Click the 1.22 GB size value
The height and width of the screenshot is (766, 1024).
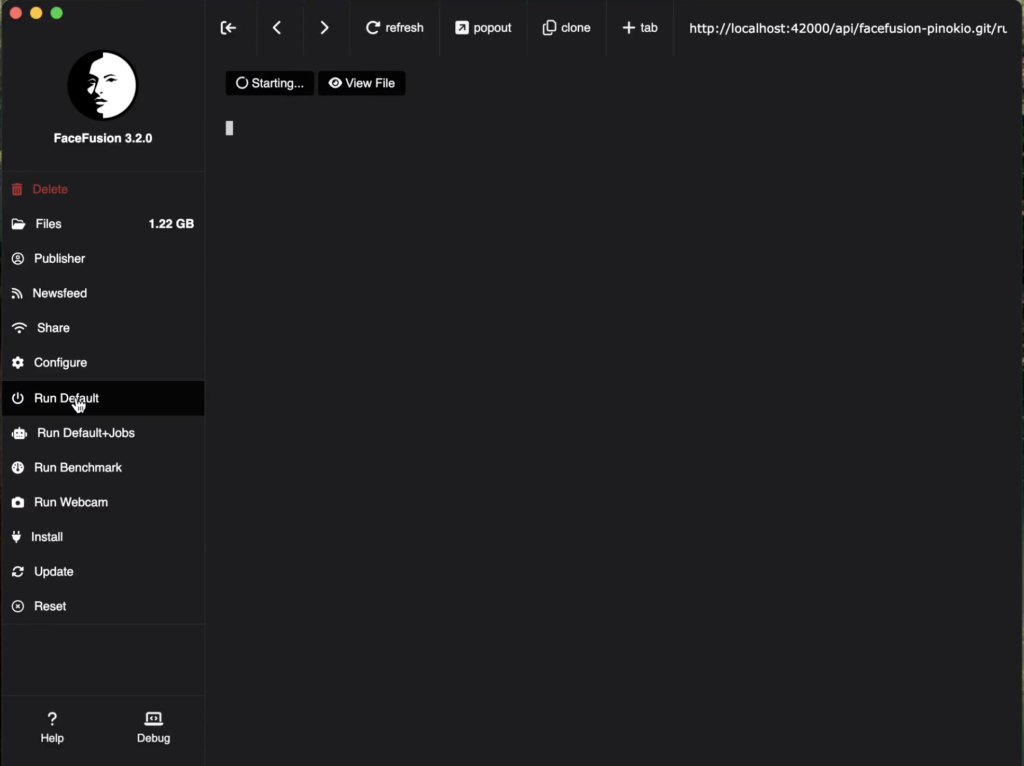pyautogui.click(x=171, y=224)
